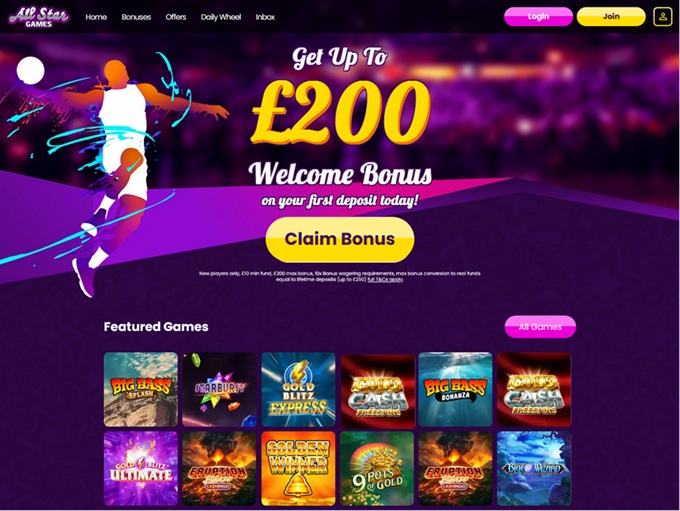The image size is (680, 511).
Task: Open the user account profile icon
Action: 662,17
